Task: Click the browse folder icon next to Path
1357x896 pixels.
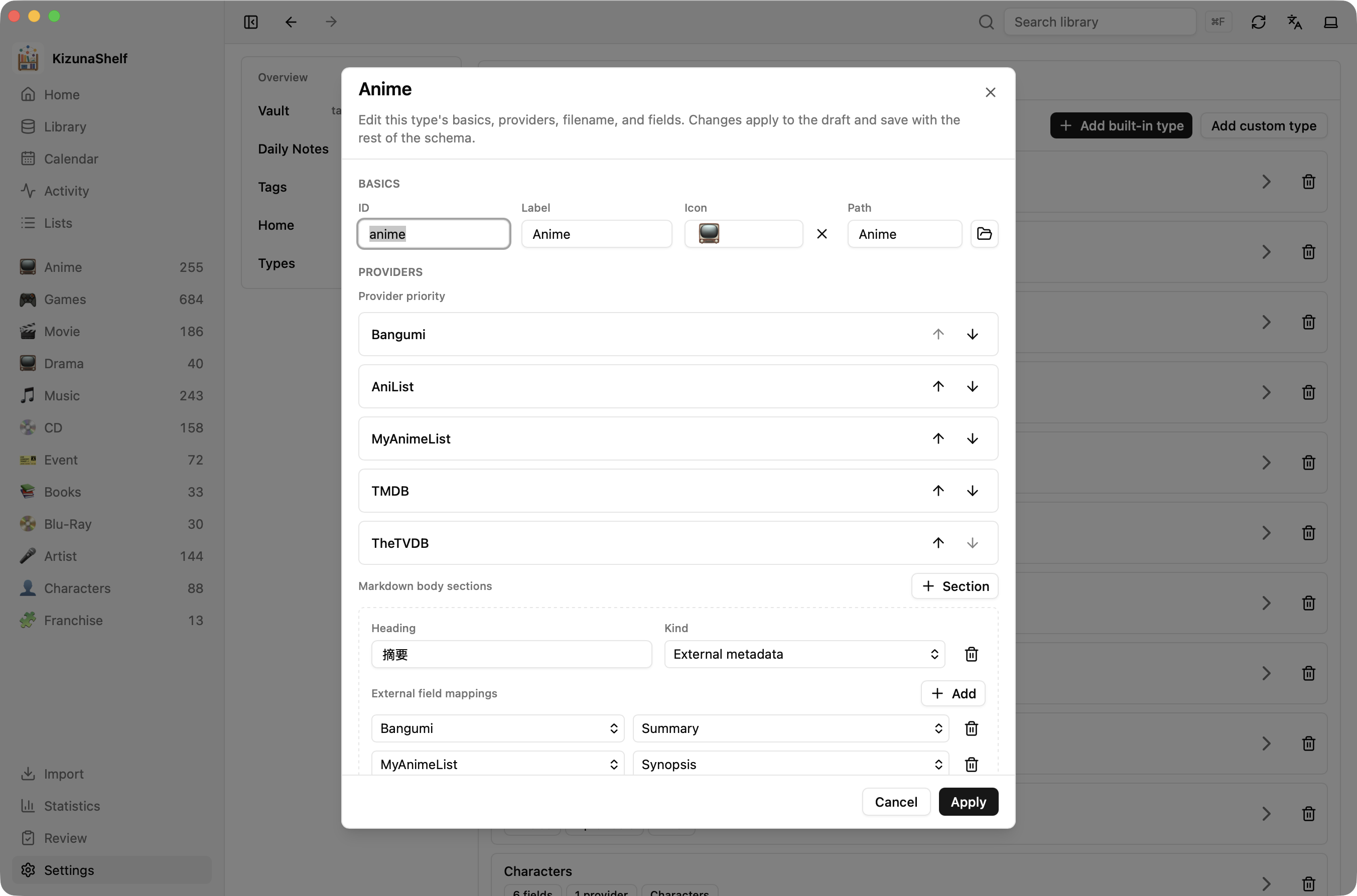Action: [984, 234]
